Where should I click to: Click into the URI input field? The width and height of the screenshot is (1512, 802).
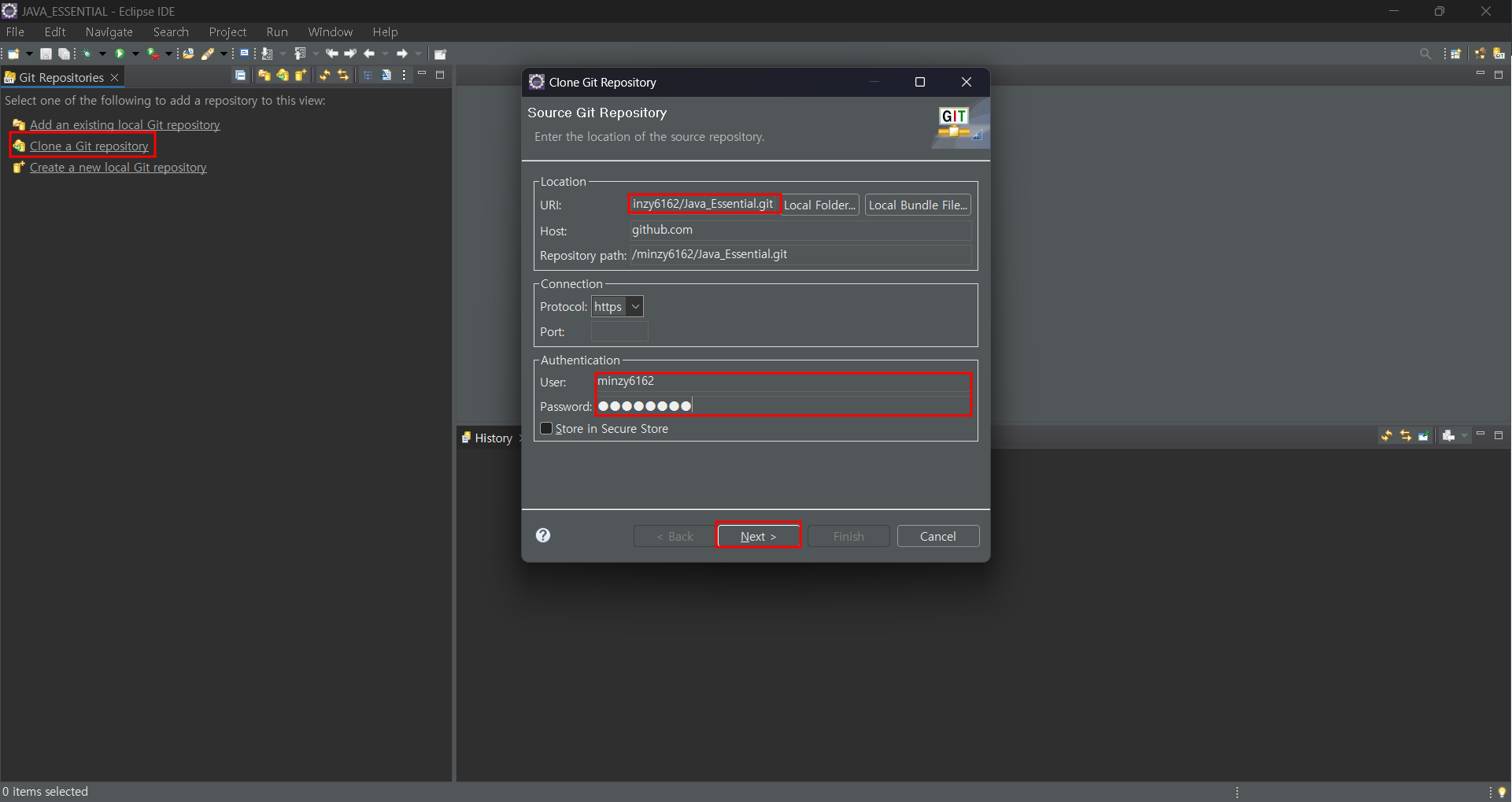tap(704, 204)
